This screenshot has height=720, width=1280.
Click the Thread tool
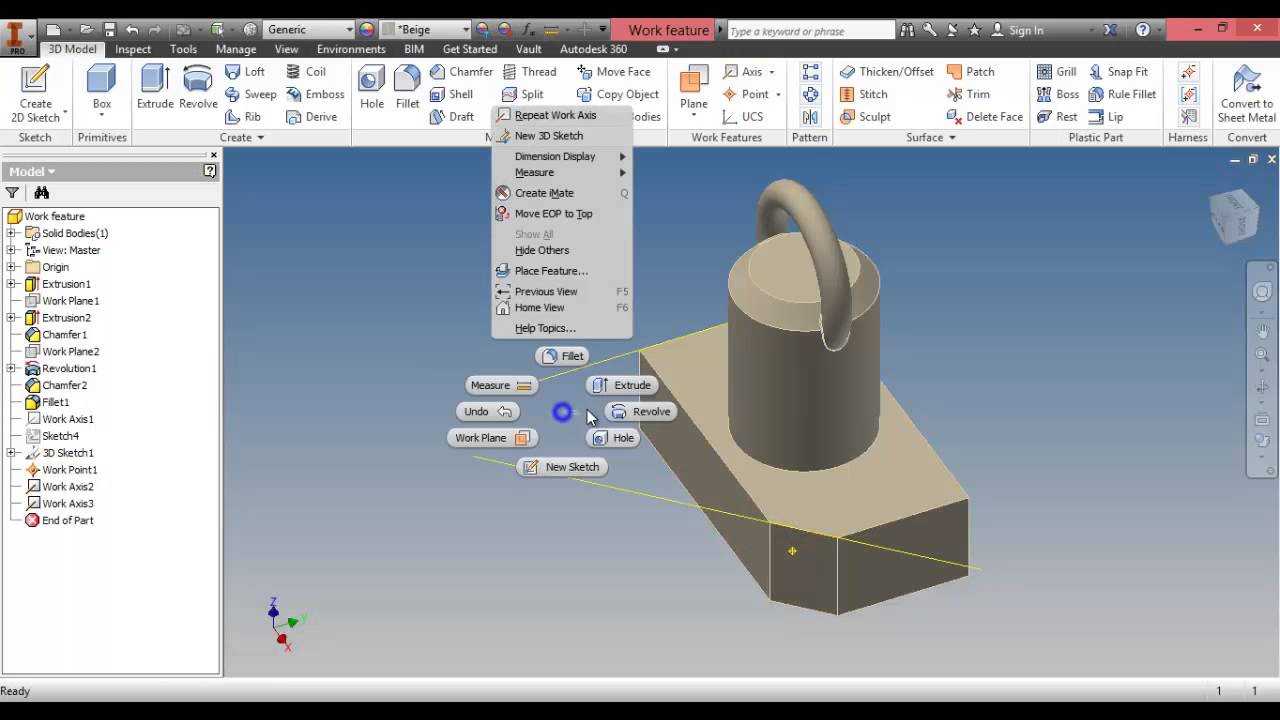pos(529,72)
